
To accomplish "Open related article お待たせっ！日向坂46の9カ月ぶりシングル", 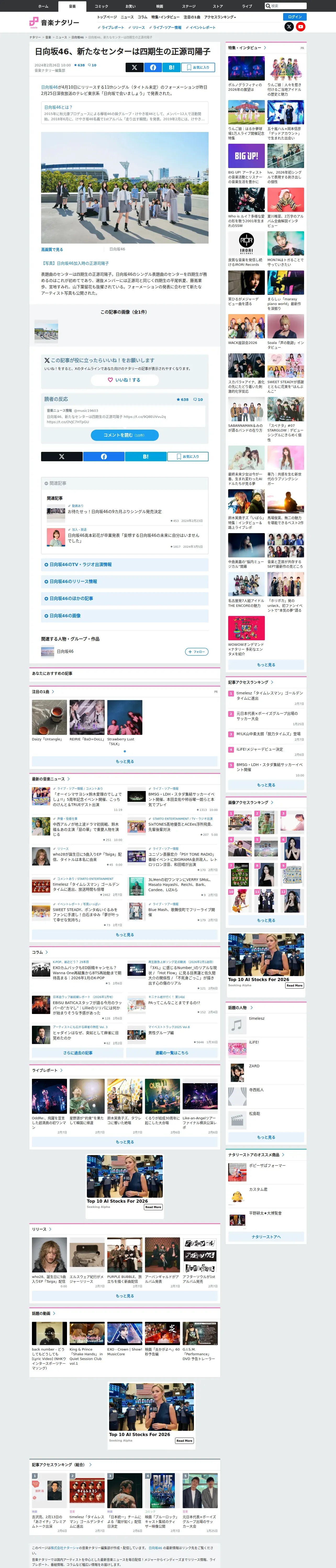I will 115,512.
